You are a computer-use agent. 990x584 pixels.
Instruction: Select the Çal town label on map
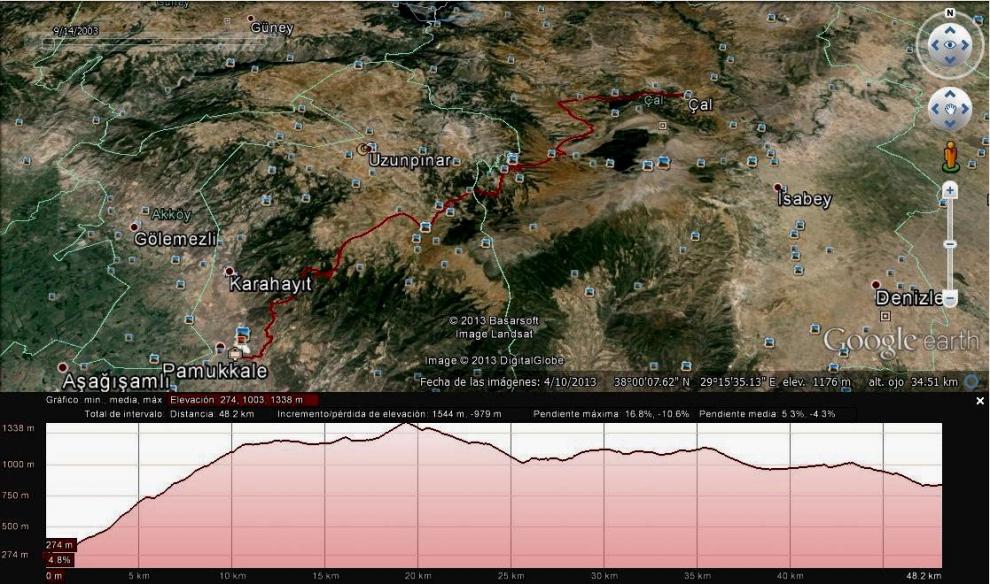tap(702, 103)
